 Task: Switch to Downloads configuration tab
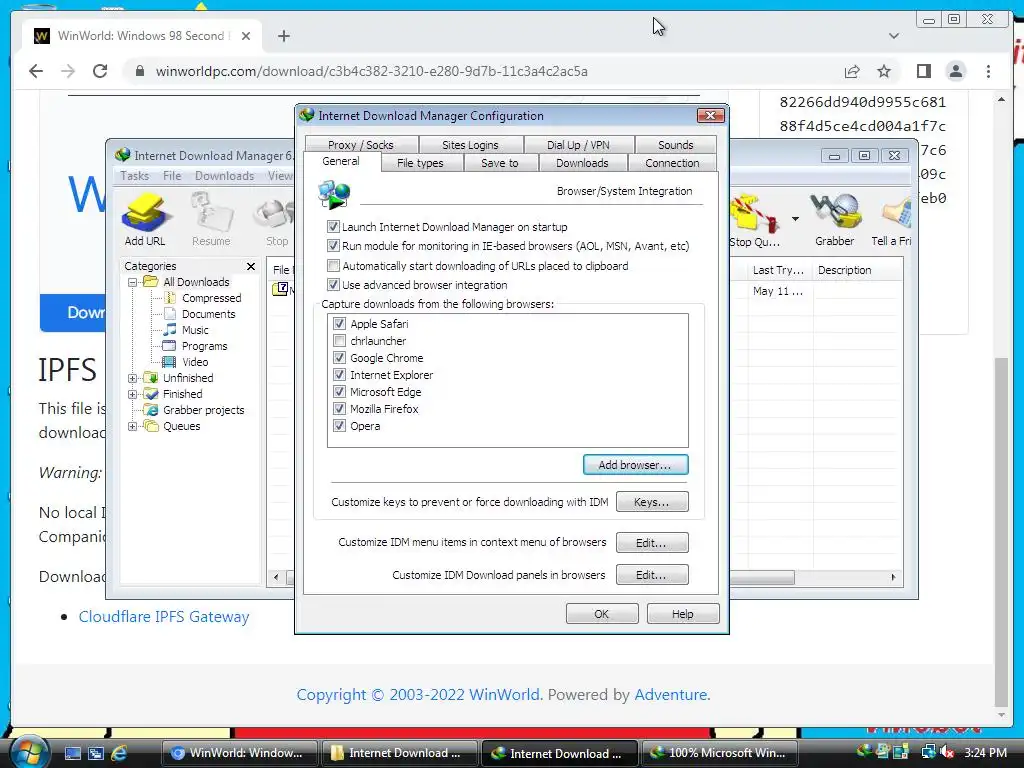582,163
